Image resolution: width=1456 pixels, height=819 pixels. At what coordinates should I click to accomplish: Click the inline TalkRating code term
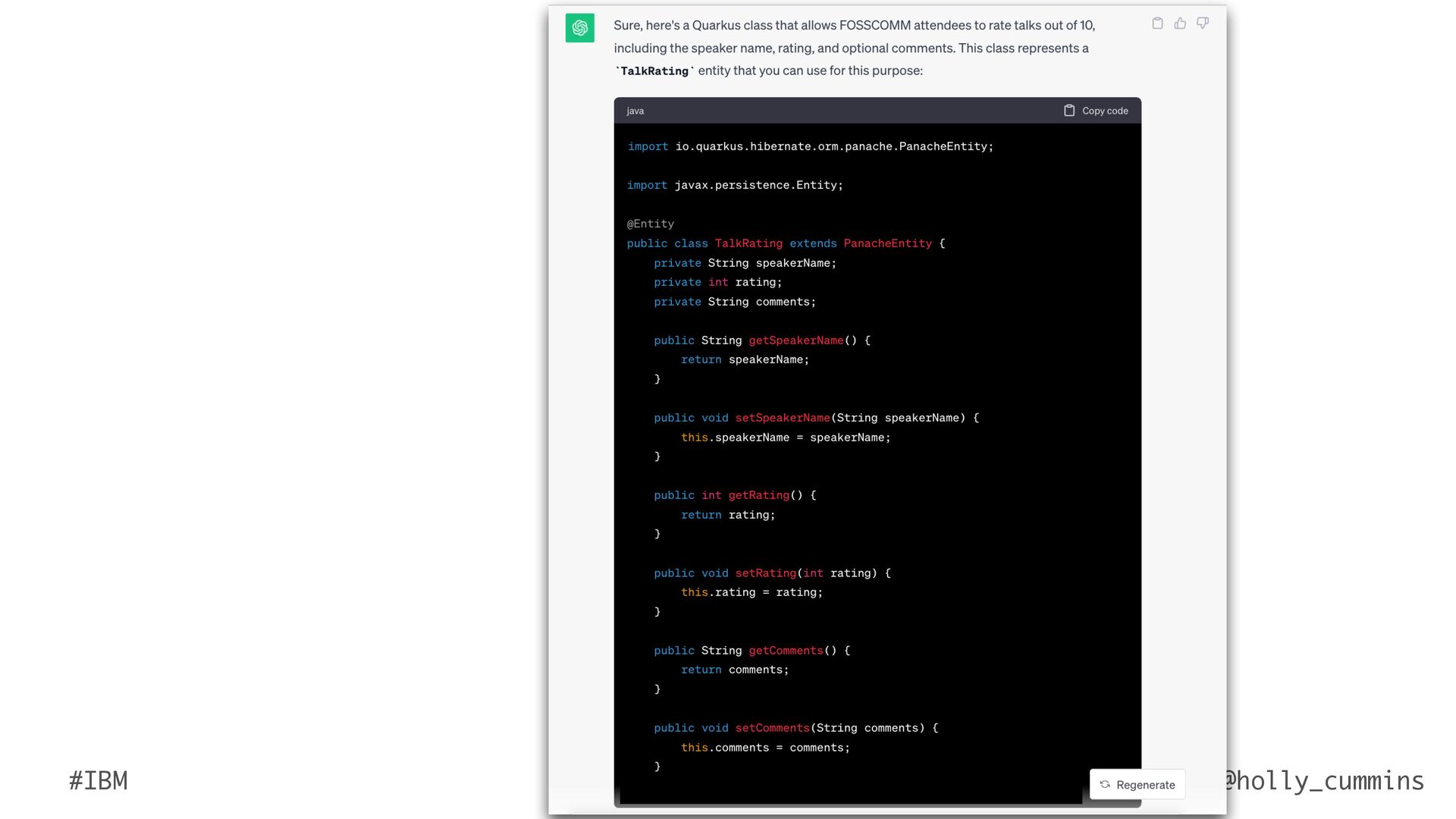tap(654, 71)
